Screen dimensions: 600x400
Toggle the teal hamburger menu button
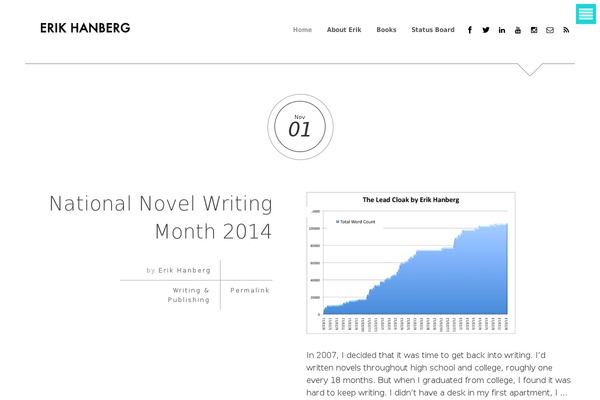(x=586, y=14)
